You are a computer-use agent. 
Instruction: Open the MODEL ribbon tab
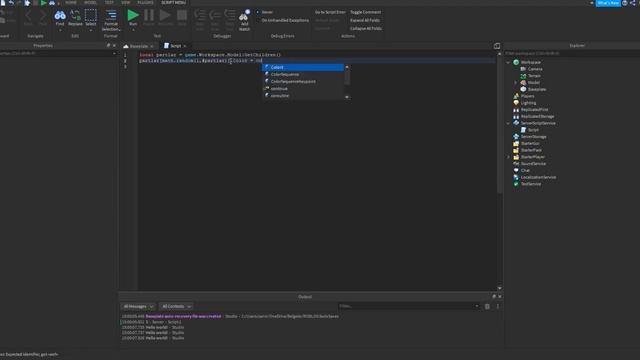[90, 2]
